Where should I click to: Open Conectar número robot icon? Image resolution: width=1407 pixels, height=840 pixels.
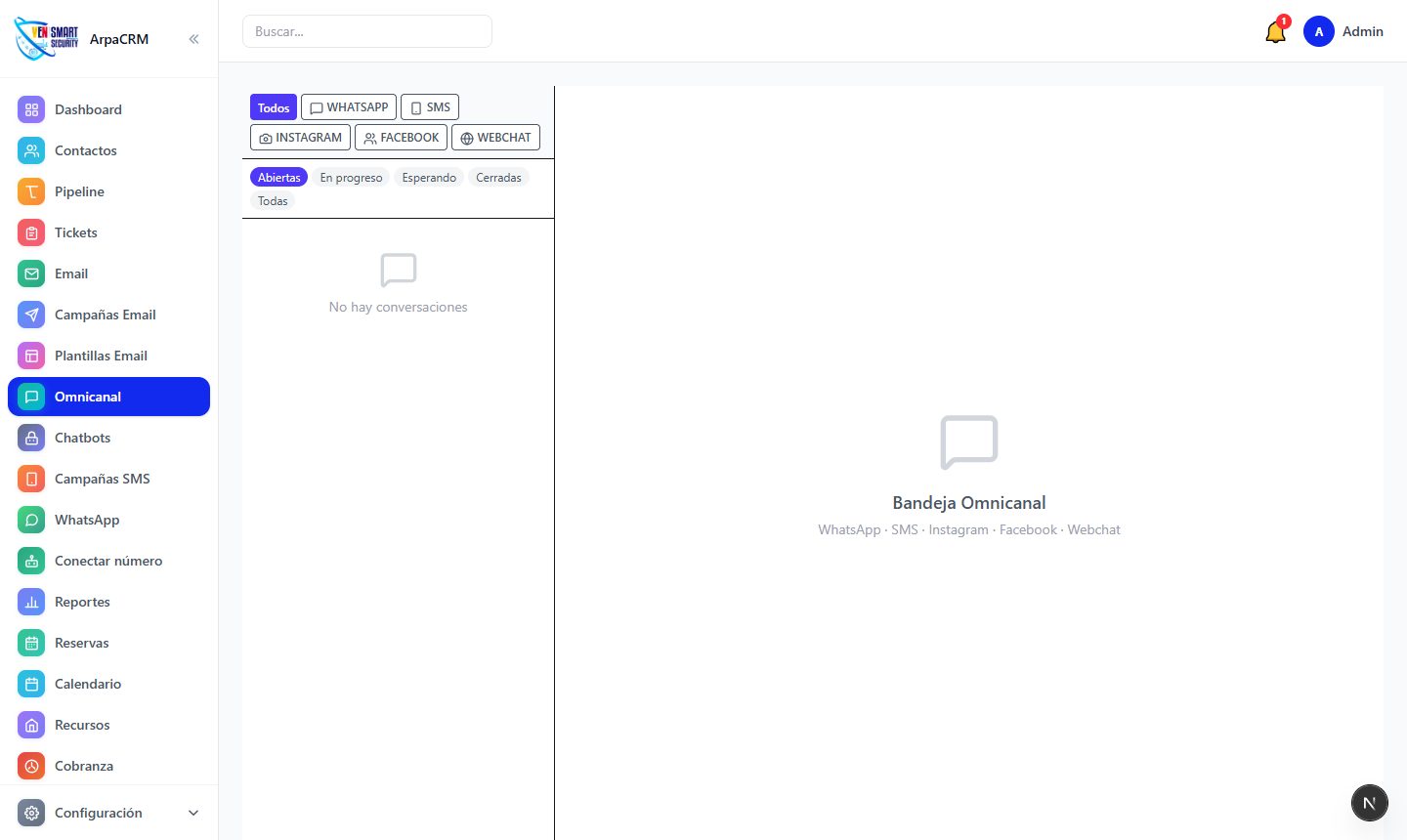click(x=31, y=561)
